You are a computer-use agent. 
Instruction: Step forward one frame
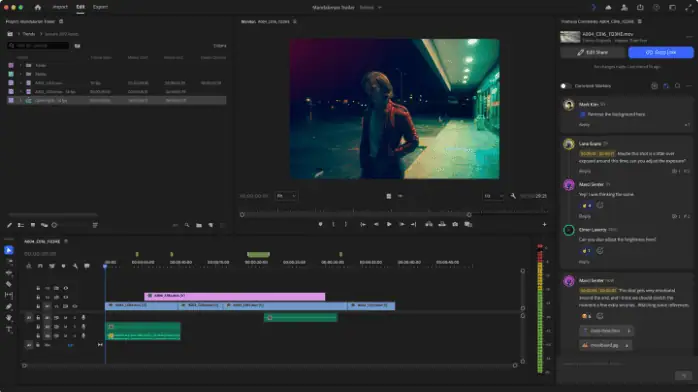(x=402, y=225)
